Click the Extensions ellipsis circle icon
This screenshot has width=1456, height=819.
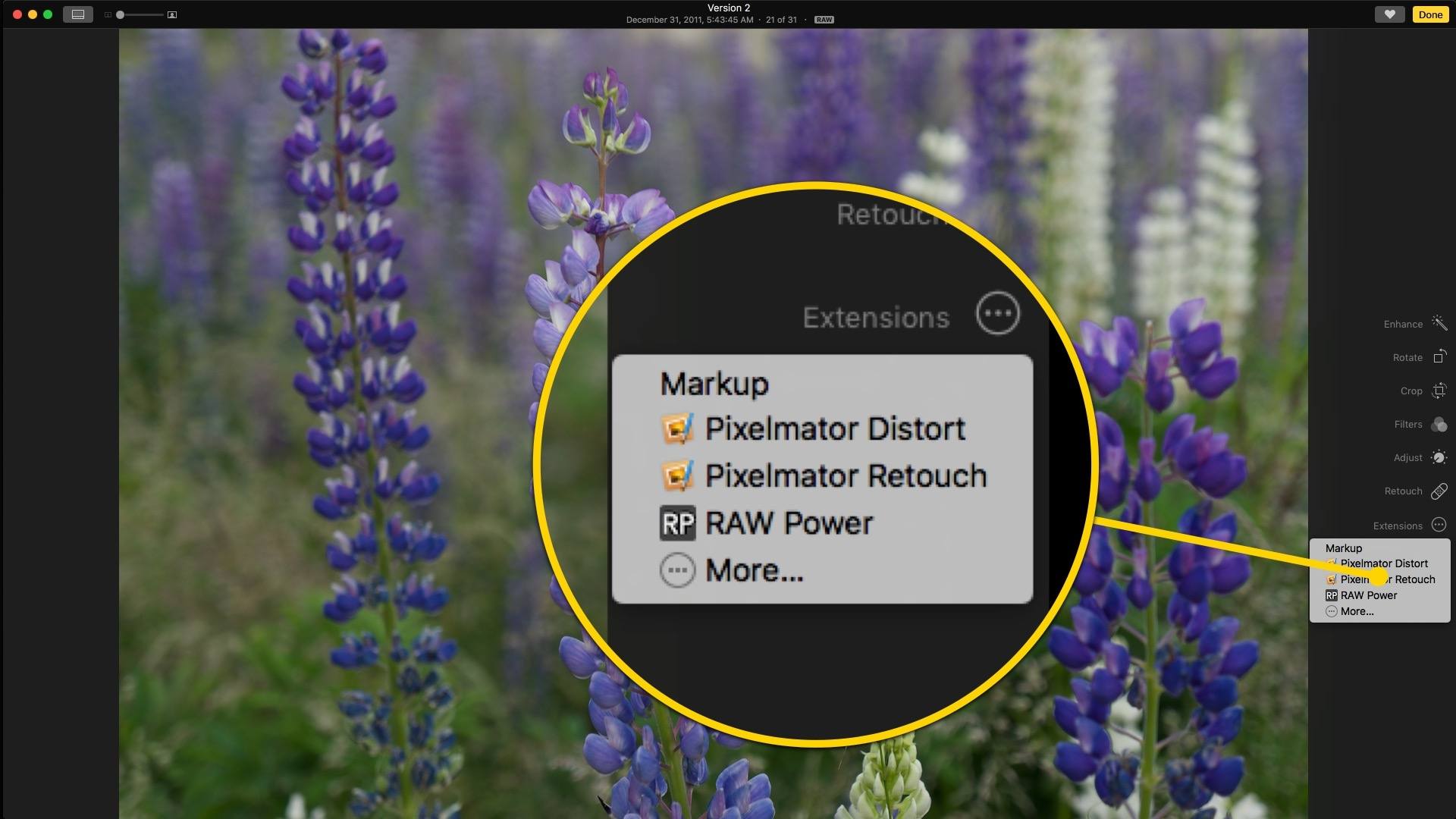[x=1439, y=525]
